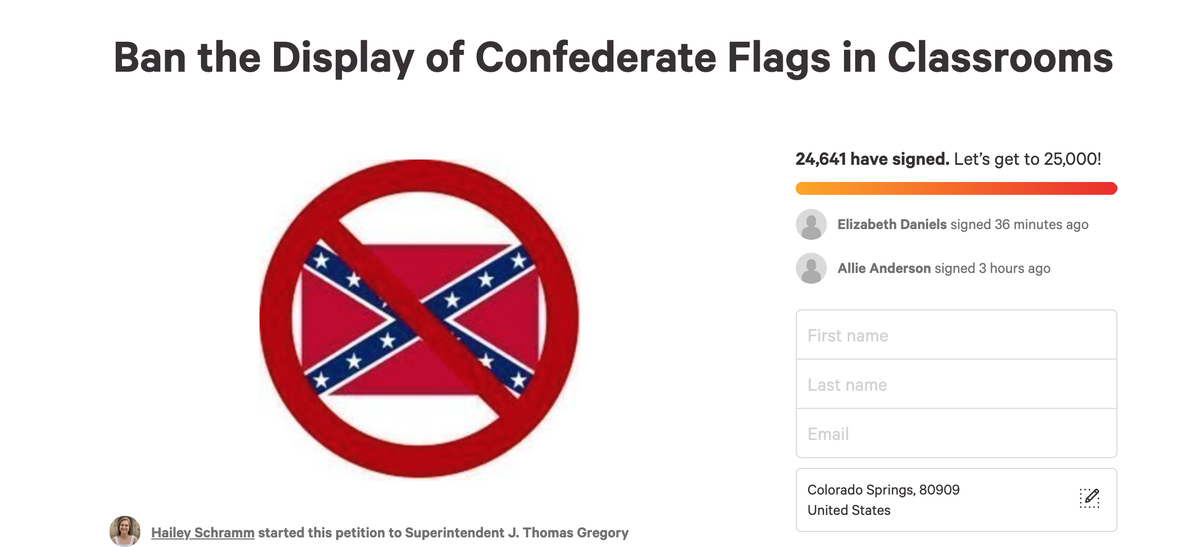
Task: Click Allie Anderson's avatar icon
Action: (x=811, y=268)
